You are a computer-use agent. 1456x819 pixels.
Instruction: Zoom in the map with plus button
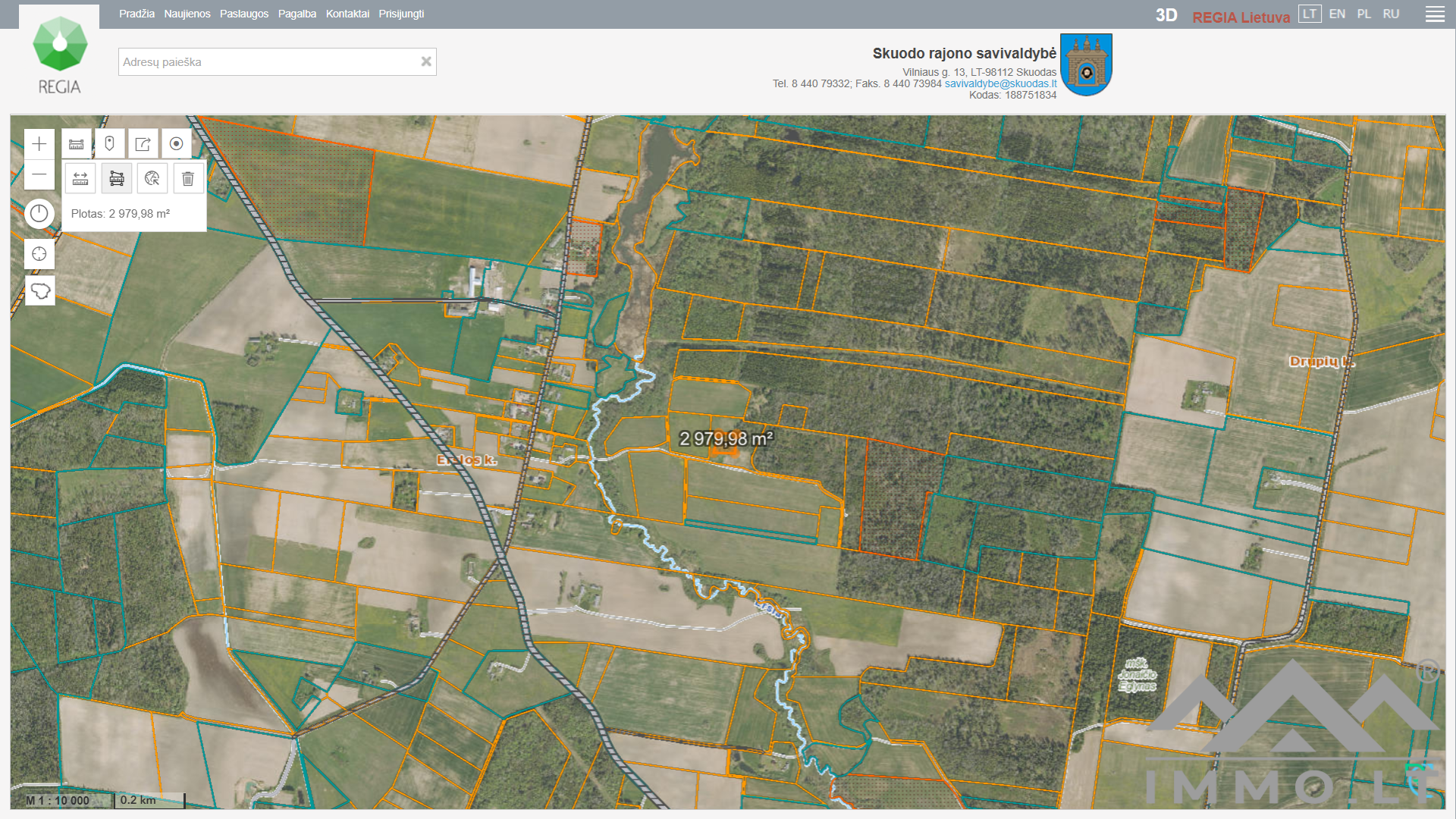coord(39,144)
